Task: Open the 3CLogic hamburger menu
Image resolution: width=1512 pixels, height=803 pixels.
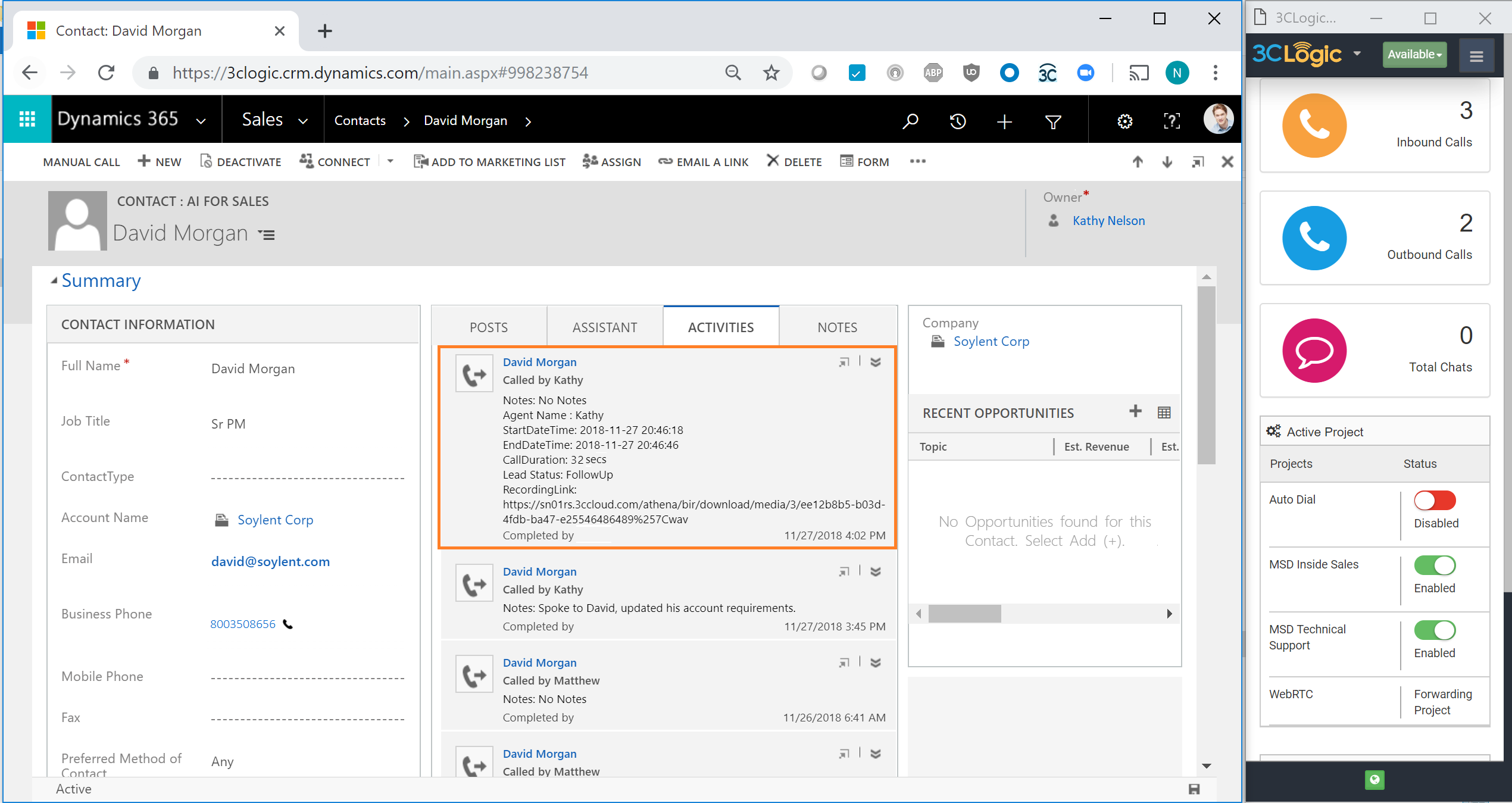Action: point(1476,55)
